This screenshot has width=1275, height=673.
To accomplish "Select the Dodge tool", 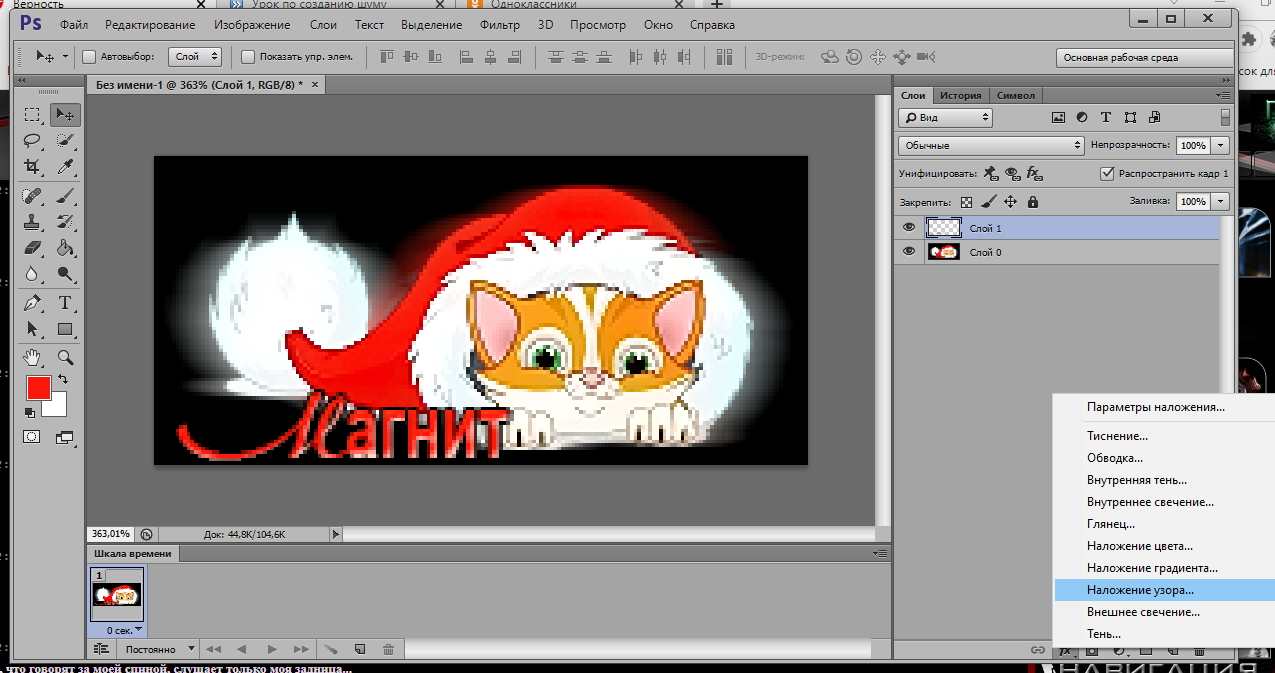I will pyautogui.click(x=65, y=273).
